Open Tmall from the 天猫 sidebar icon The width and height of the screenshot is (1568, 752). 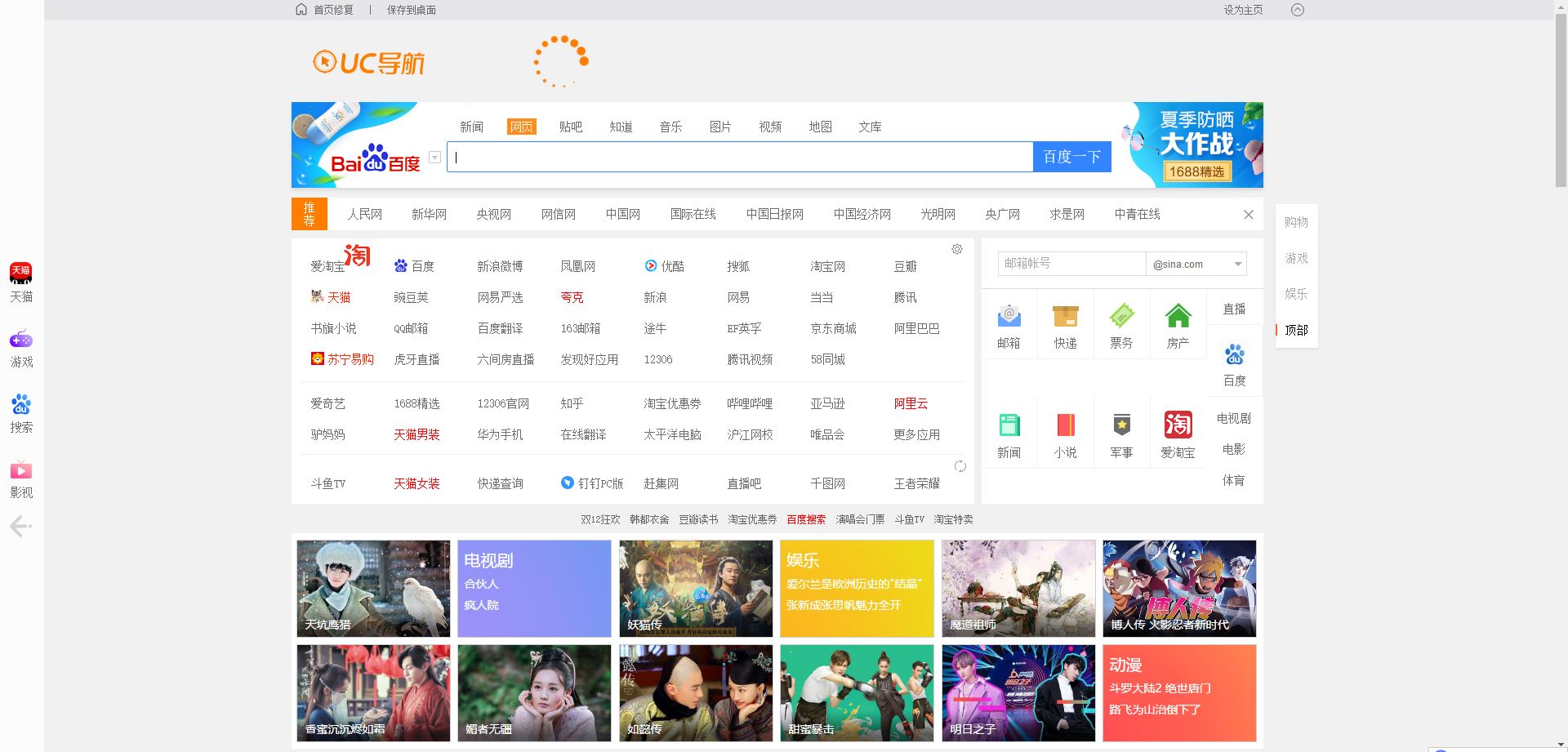(x=20, y=274)
